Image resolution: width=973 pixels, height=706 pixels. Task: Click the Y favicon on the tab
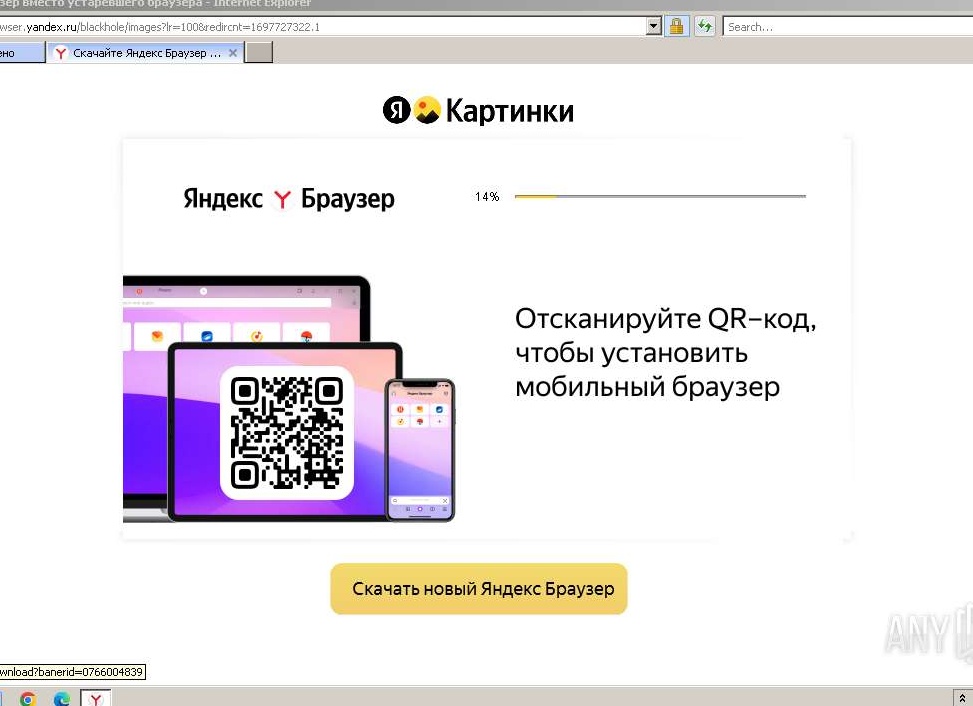[61, 53]
